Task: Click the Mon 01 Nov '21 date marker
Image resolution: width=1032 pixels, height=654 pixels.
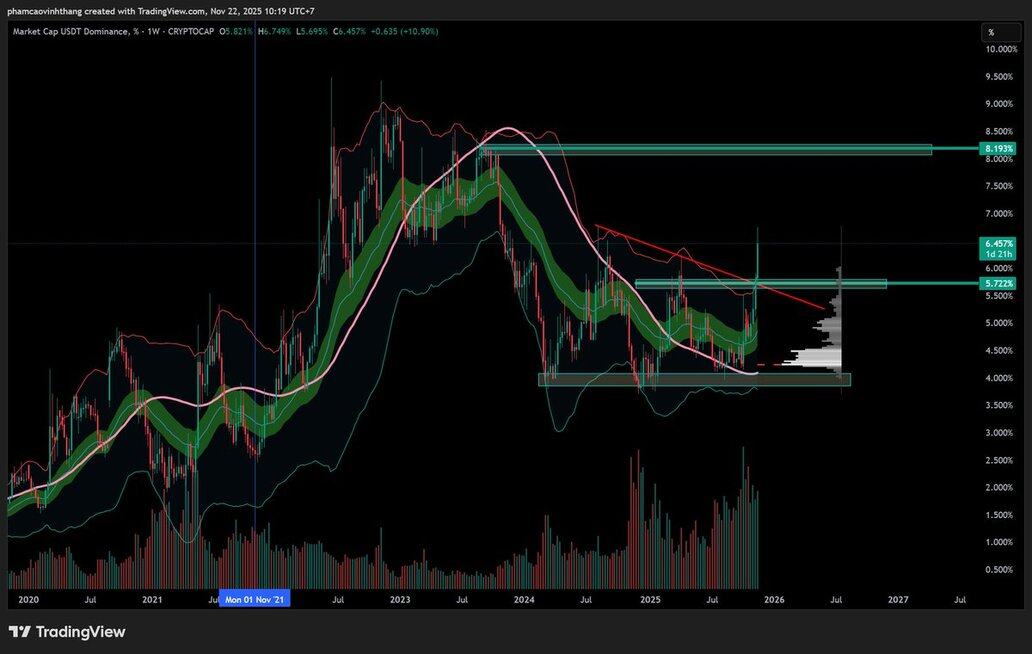Action: (254, 599)
